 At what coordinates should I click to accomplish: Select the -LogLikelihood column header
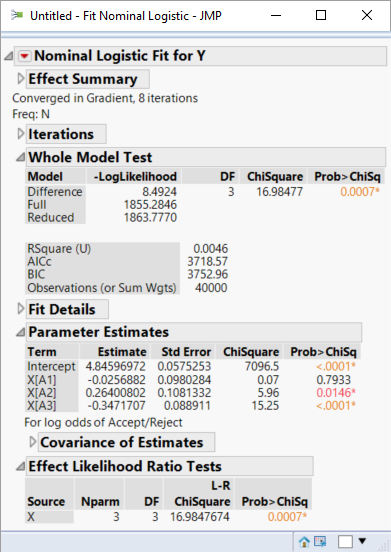point(135,176)
